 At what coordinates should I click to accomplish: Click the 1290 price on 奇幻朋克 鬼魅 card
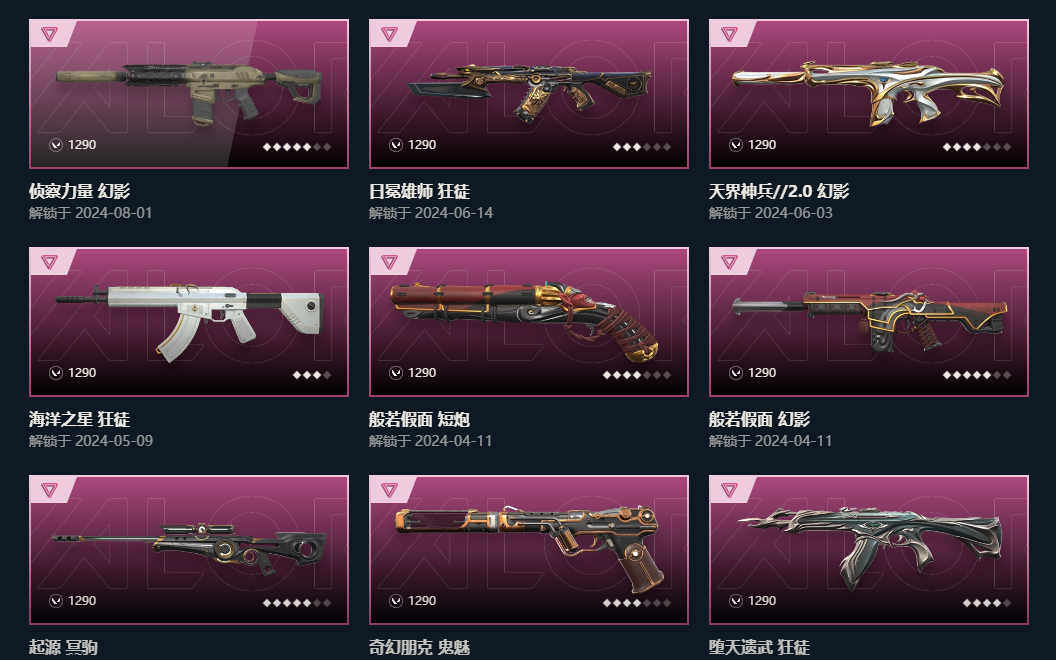point(422,601)
